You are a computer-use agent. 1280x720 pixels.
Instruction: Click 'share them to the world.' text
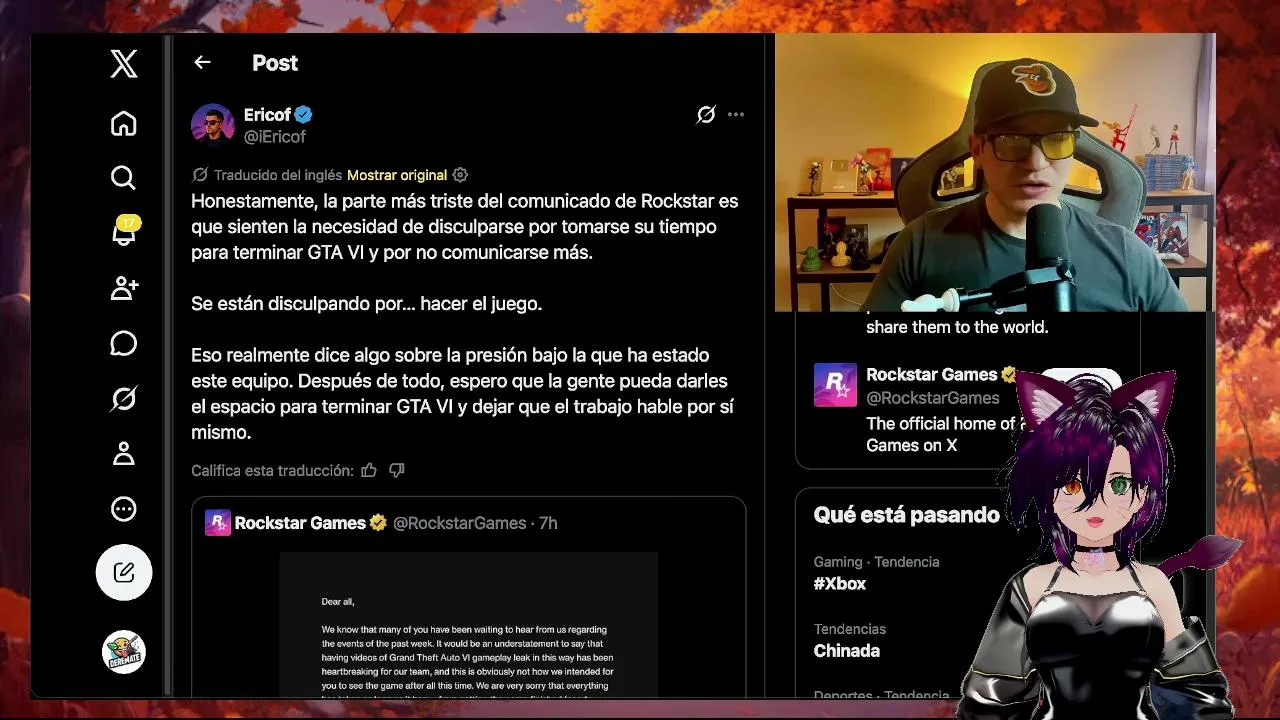coord(957,327)
